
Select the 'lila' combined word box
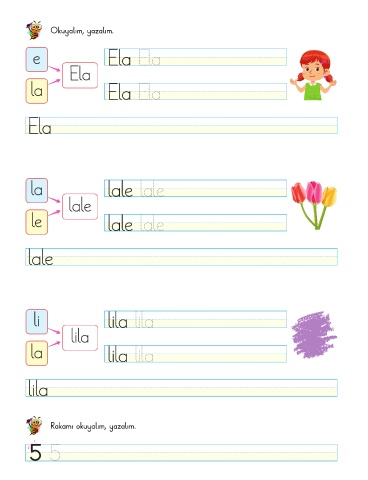[80, 338]
